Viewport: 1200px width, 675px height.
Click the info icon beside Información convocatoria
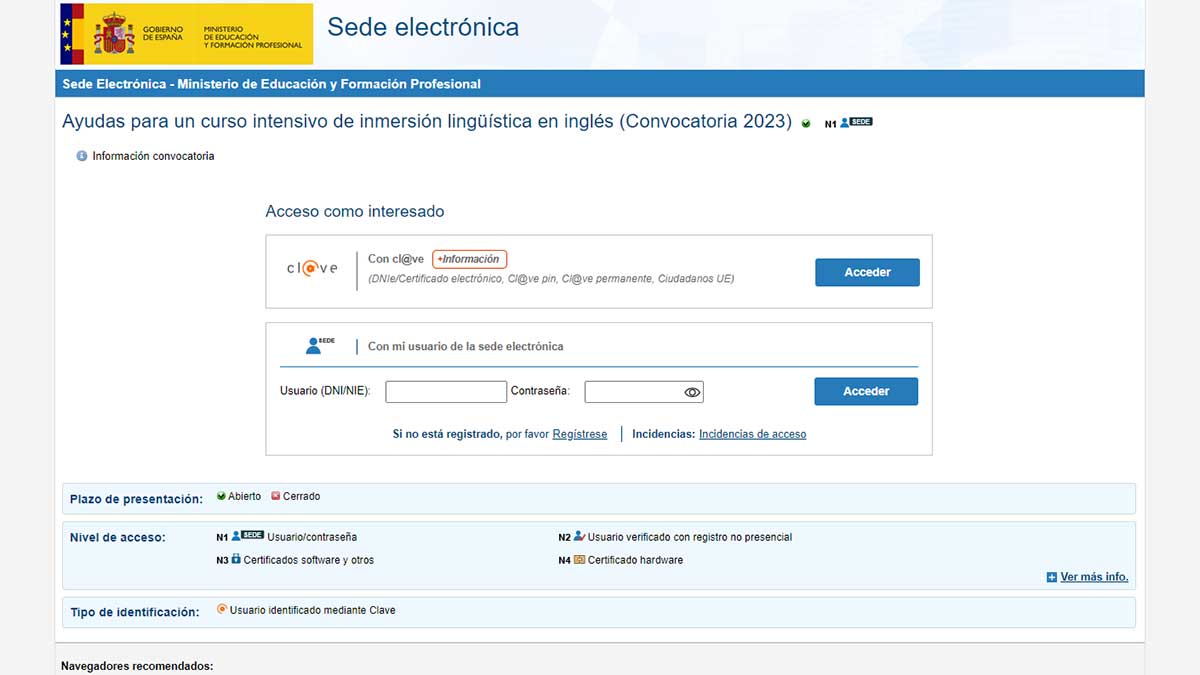coord(82,156)
